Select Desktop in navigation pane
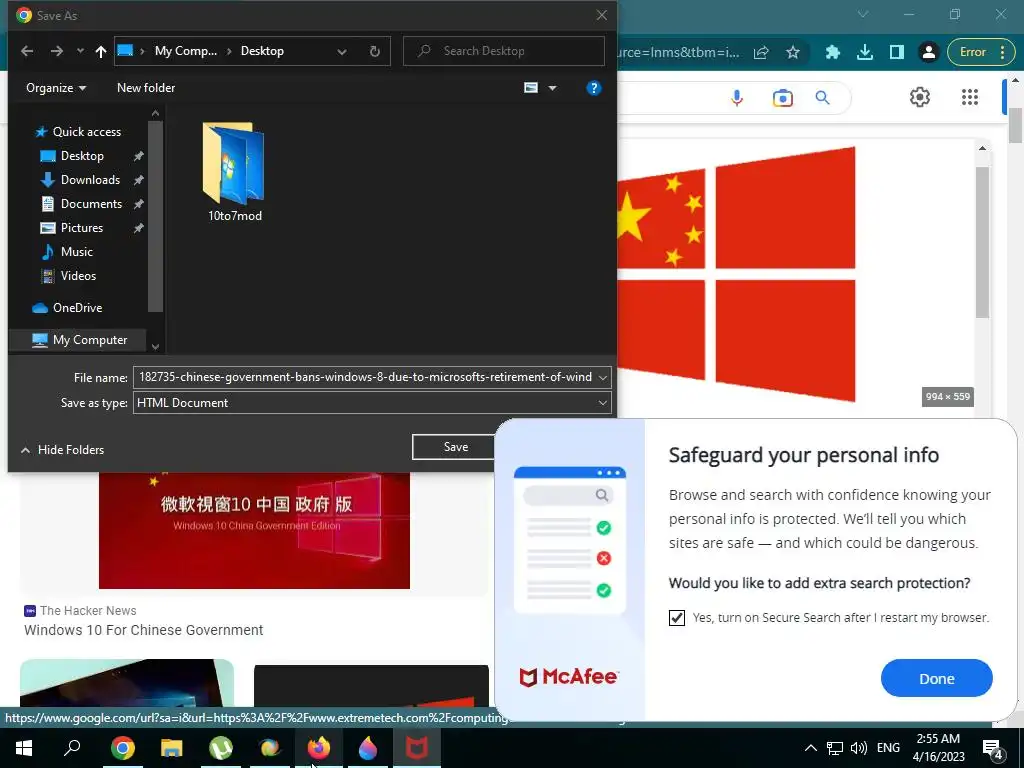 tap(82, 156)
